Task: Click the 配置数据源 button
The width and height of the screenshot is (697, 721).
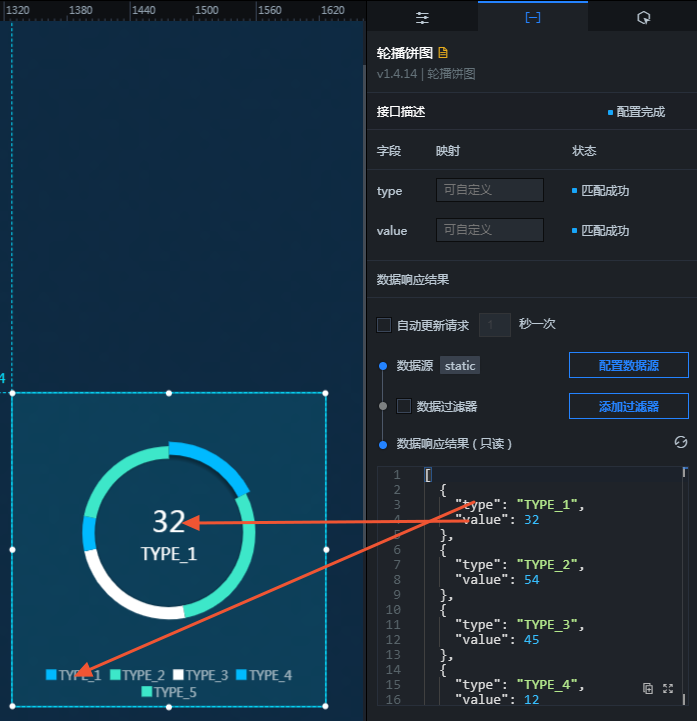Action: click(x=628, y=365)
